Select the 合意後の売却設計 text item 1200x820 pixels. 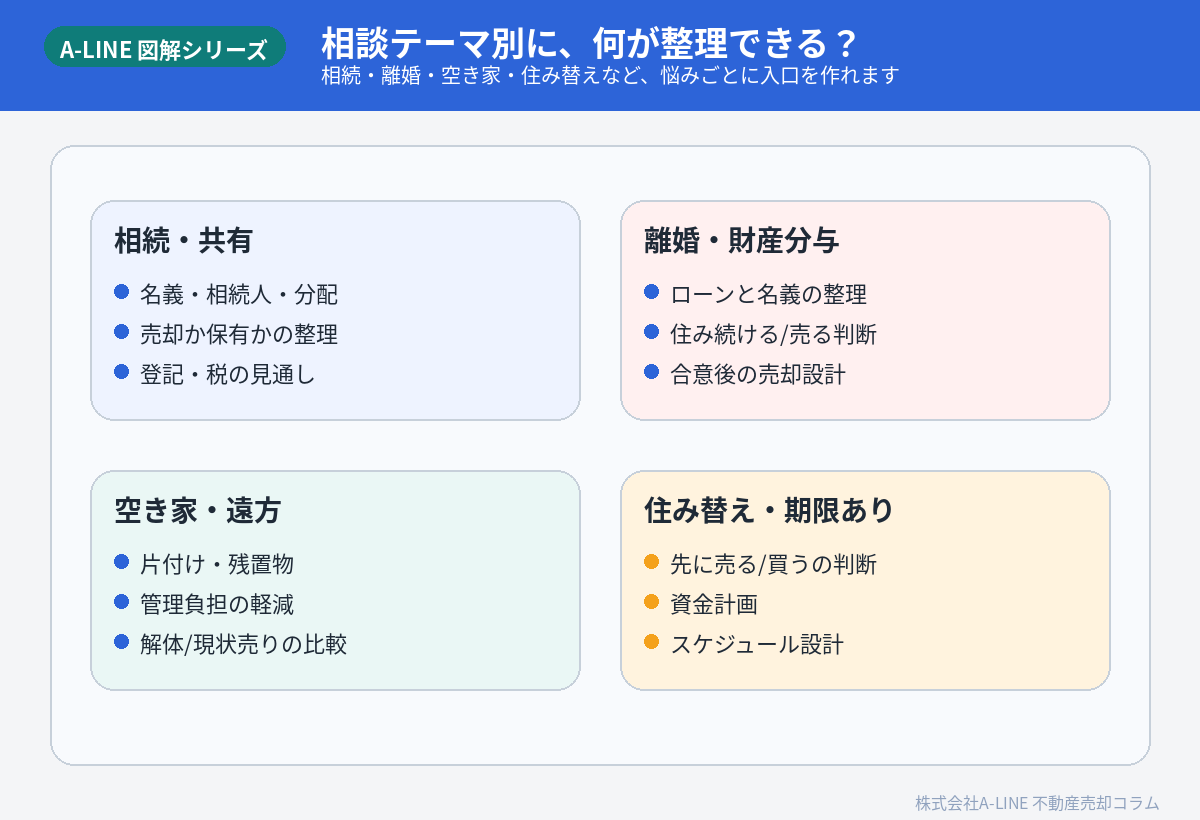[x=757, y=375]
